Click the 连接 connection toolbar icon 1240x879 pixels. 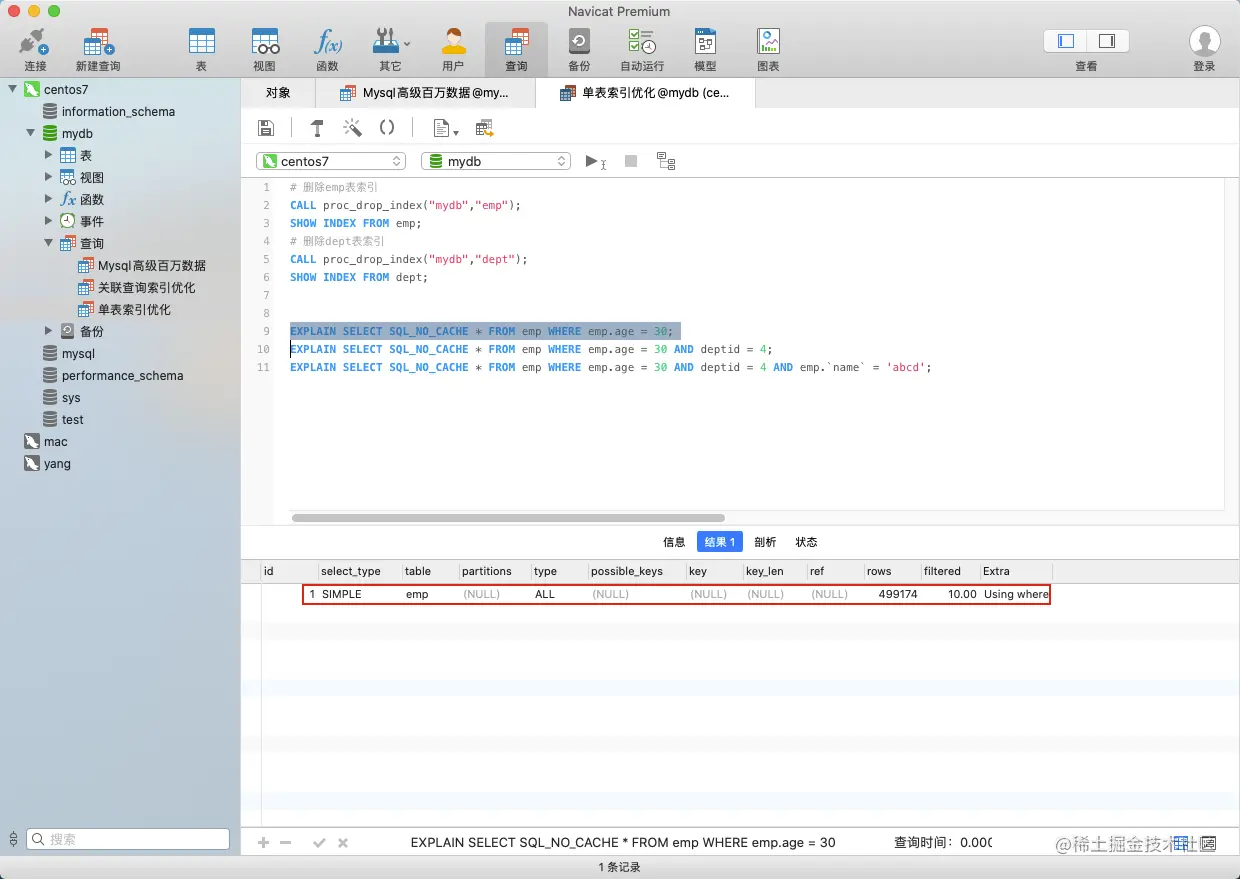coord(35,42)
